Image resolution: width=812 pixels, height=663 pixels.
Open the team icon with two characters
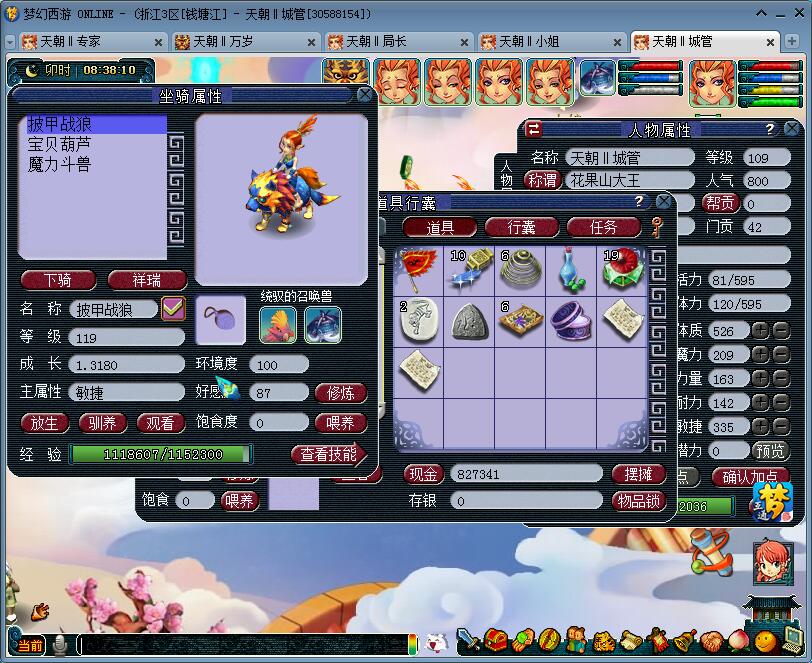(576, 640)
